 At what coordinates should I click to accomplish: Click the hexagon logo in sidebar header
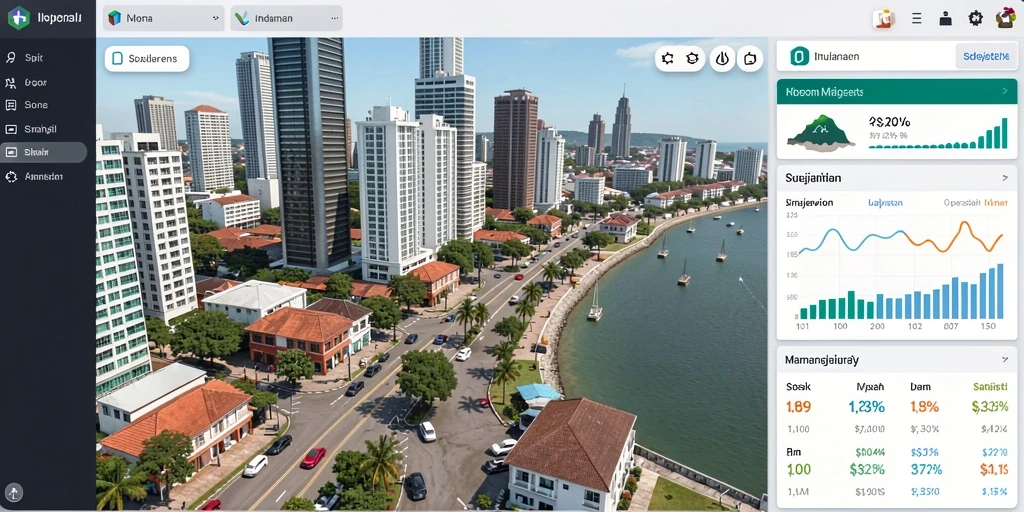(x=18, y=18)
